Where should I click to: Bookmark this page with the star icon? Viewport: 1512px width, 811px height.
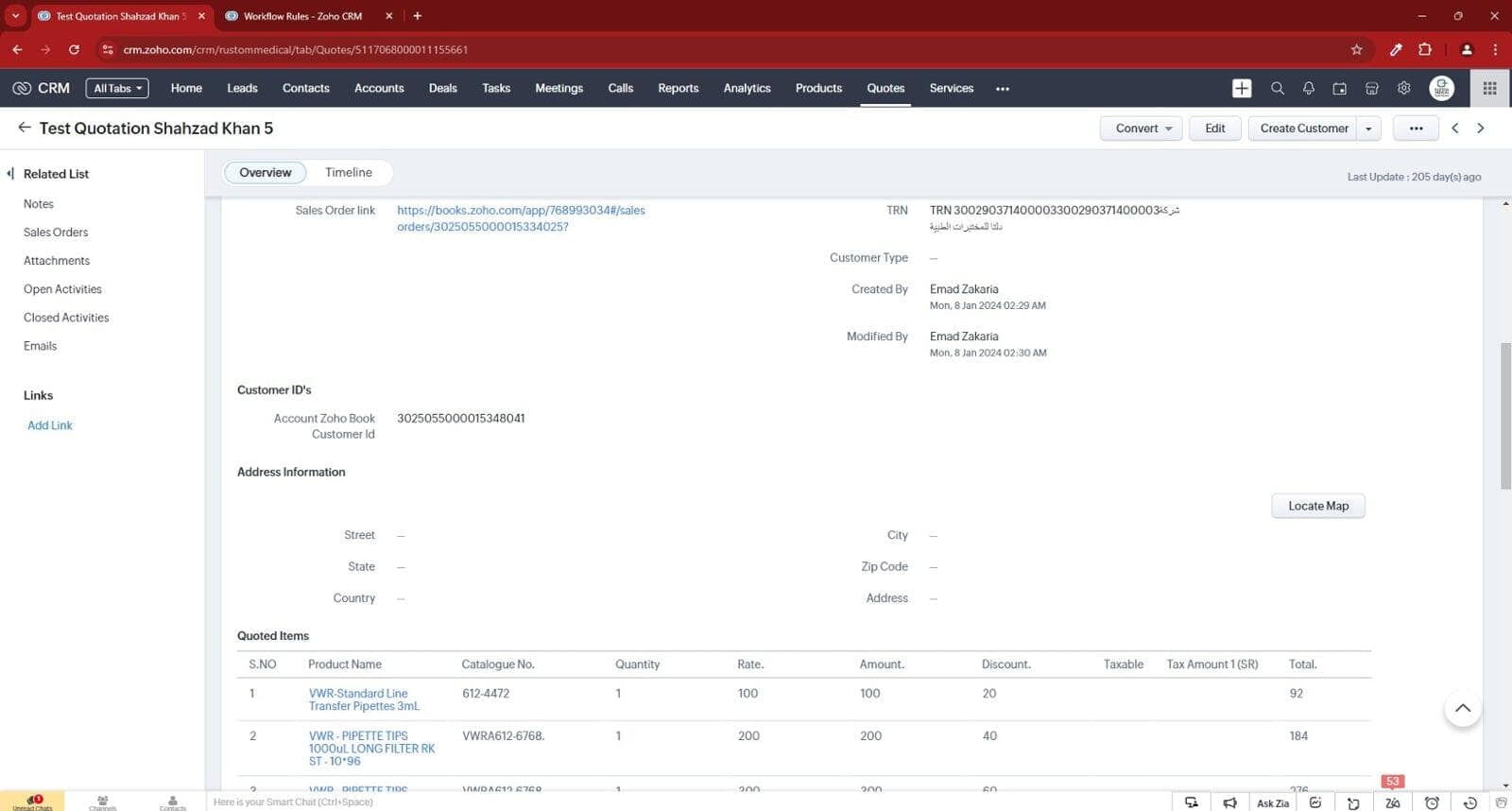point(1356,49)
